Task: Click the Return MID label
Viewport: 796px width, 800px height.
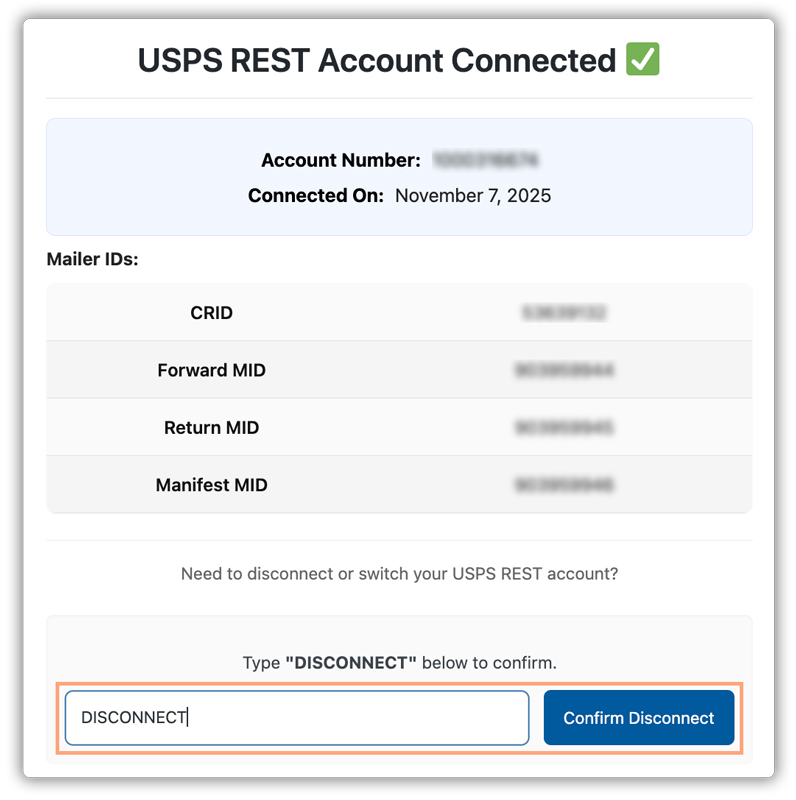Action: click(x=211, y=427)
